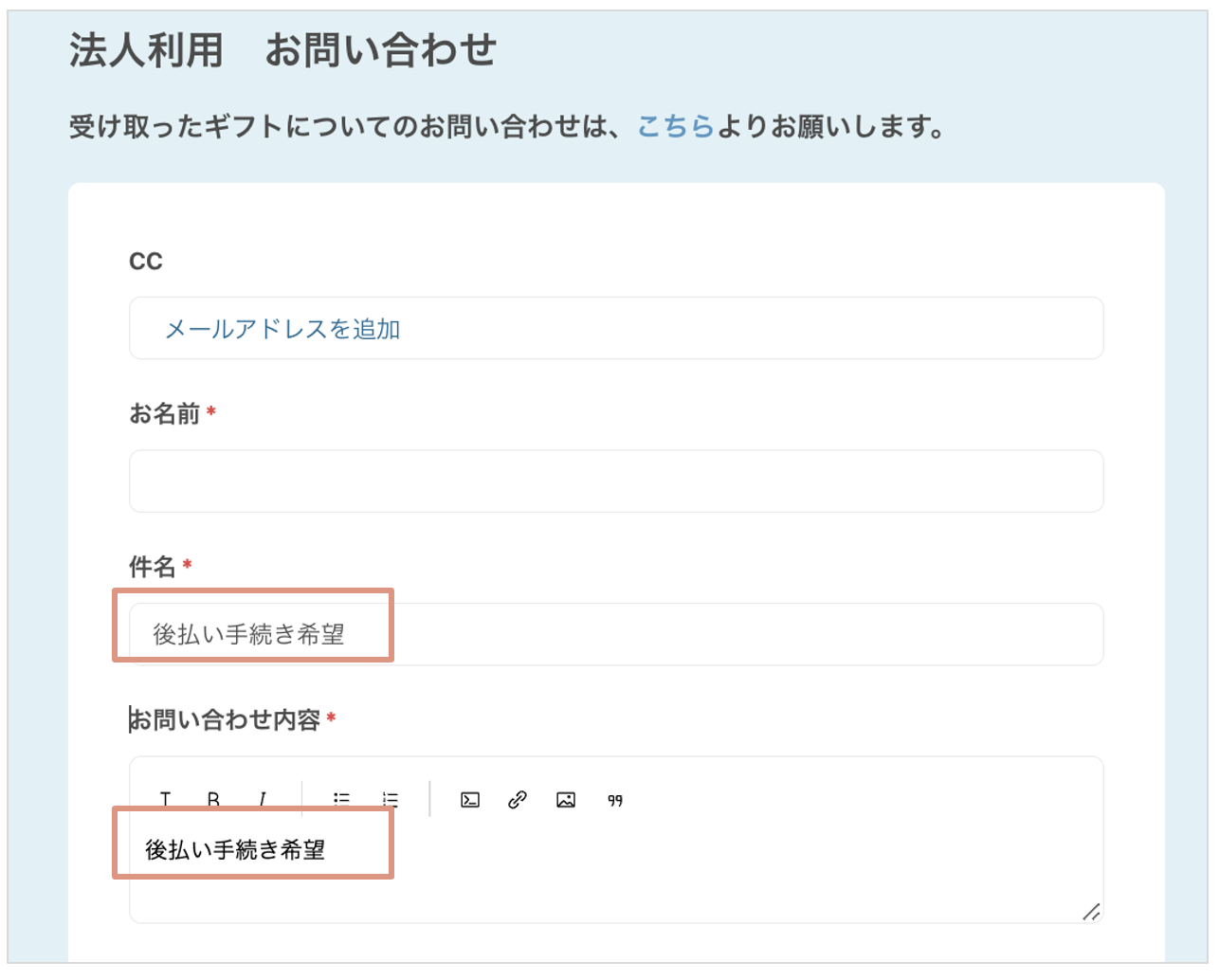Viewport: 1219px width, 980px height.
Task: Click the お名前 field label
Action: pyautogui.click(x=165, y=414)
